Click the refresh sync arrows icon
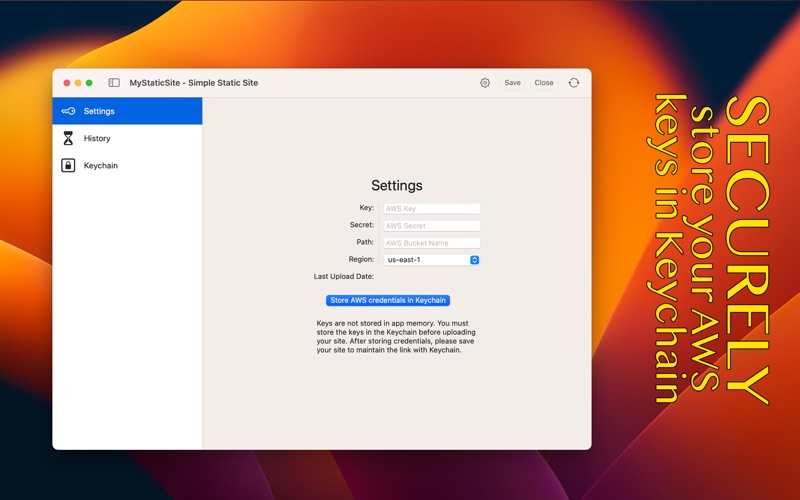800x500 pixels. tap(574, 83)
